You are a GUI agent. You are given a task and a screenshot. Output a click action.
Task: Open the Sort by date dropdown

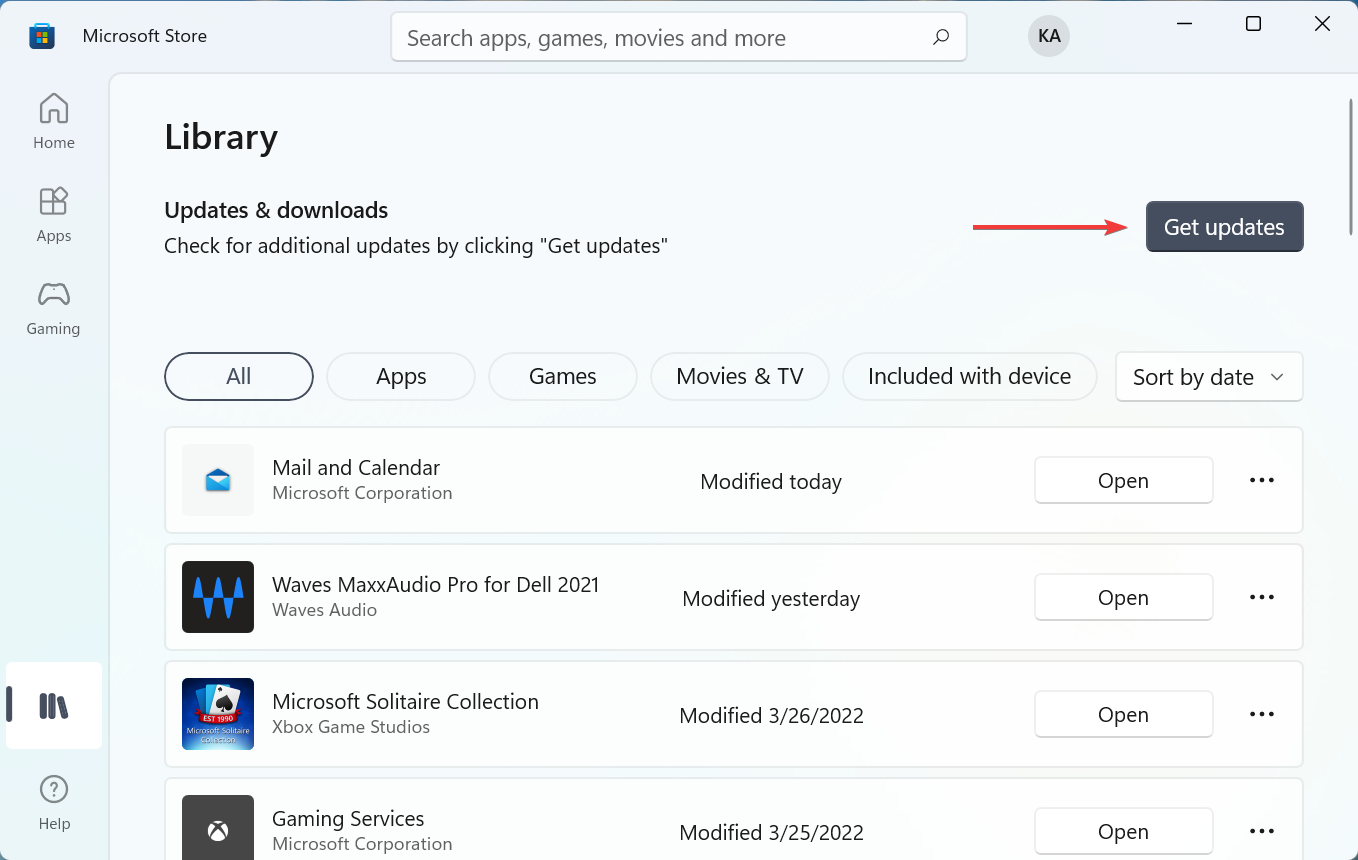pos(1208,376)
